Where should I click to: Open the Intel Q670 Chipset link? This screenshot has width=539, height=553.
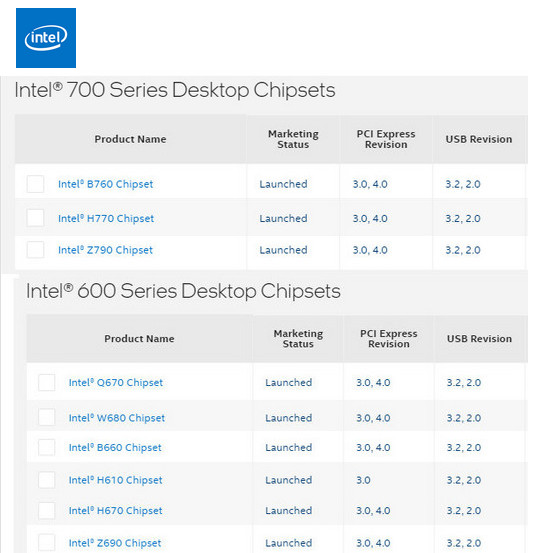click(116, 383)
